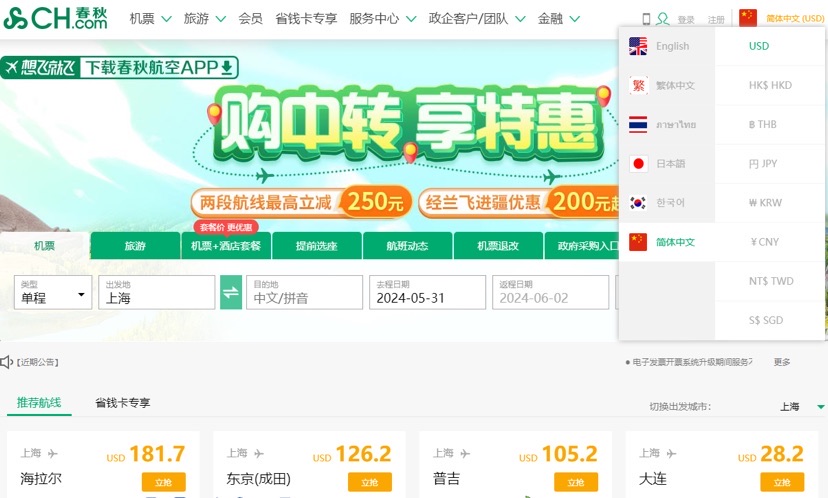
Task: Open the CH.com Spring Airlines logo
Action: pos(55,18)
